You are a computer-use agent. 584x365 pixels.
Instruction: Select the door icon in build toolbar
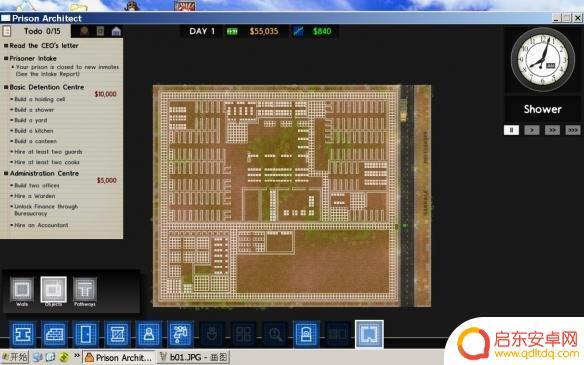[x=86, y=334]
